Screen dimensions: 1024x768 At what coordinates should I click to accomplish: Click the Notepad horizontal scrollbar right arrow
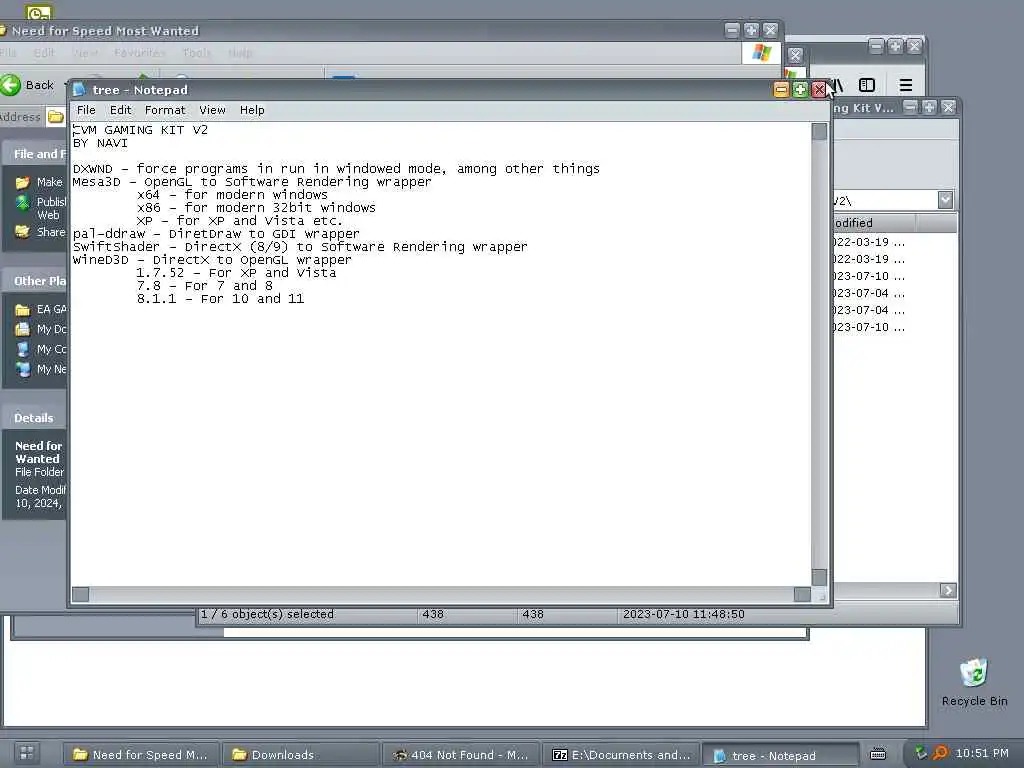pos(803,594)
